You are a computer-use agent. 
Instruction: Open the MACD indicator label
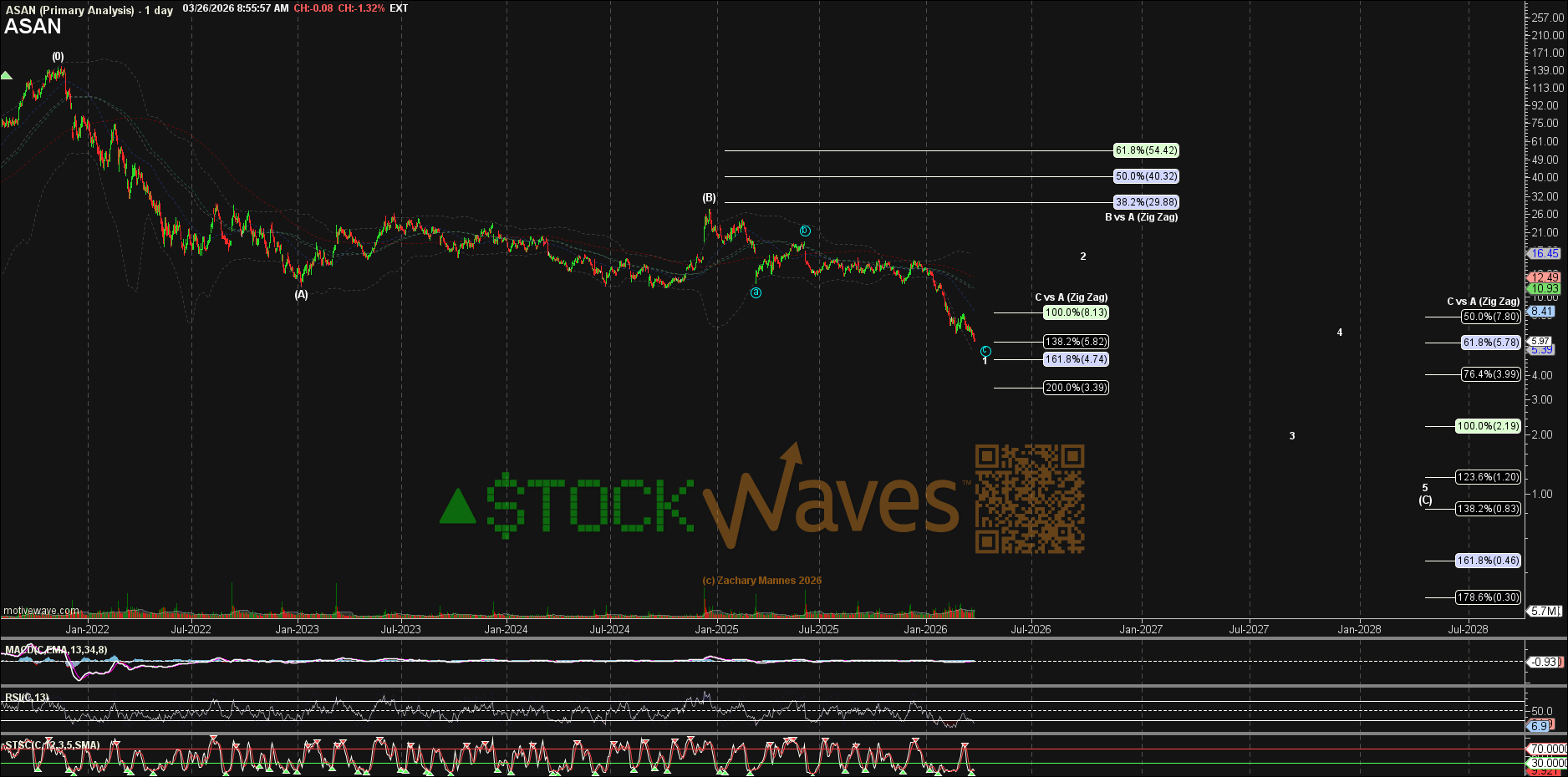56,650
